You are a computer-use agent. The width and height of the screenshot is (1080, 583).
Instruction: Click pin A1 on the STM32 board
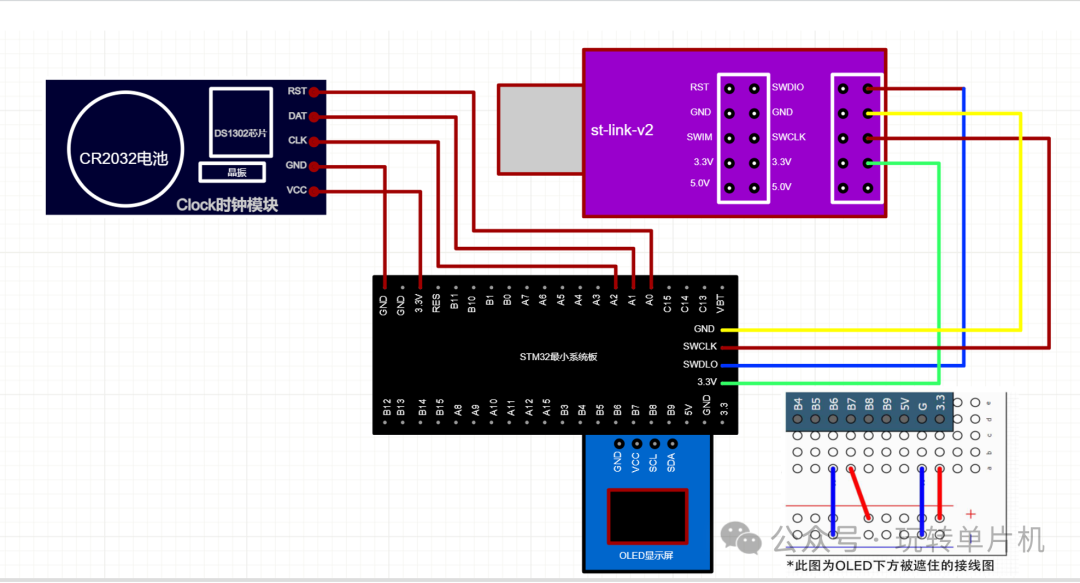(632, 300)
